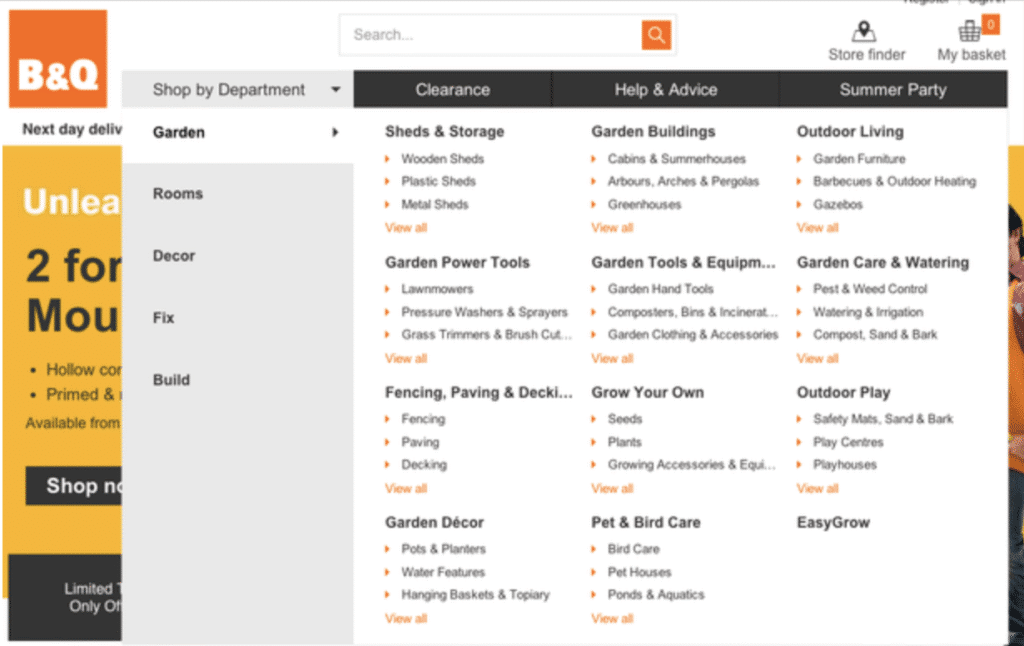
Task: Type in the Search input field
Action: (x=490, y=35)
